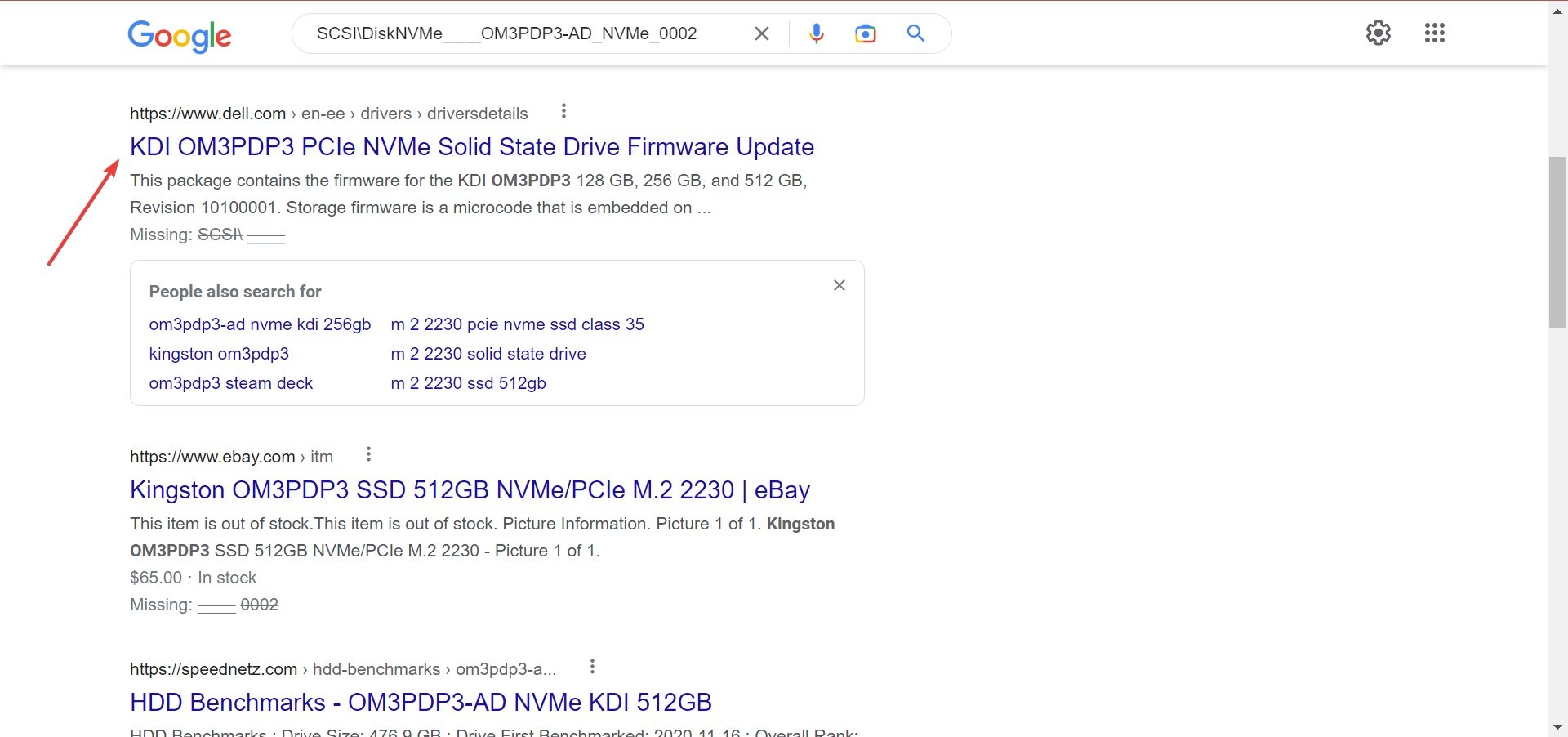Click the scrollbar down arrow
The width and height of the screenshot is (1568, 737).
tap(1557, 726)
